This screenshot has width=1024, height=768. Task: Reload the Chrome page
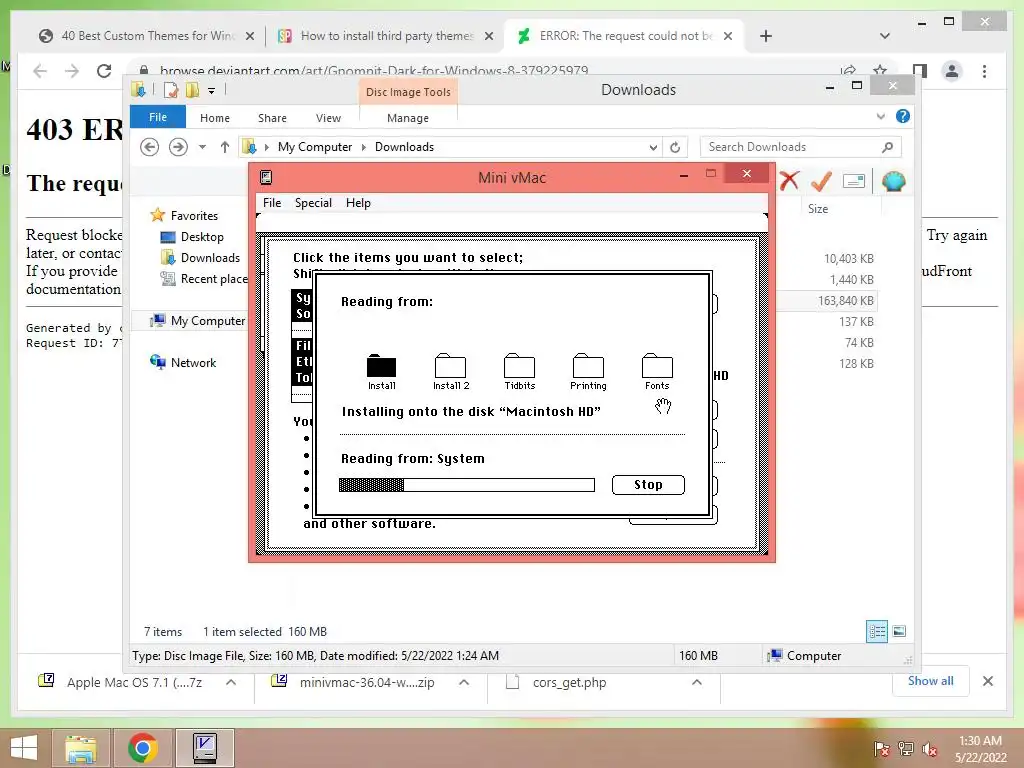pos(104,71)
